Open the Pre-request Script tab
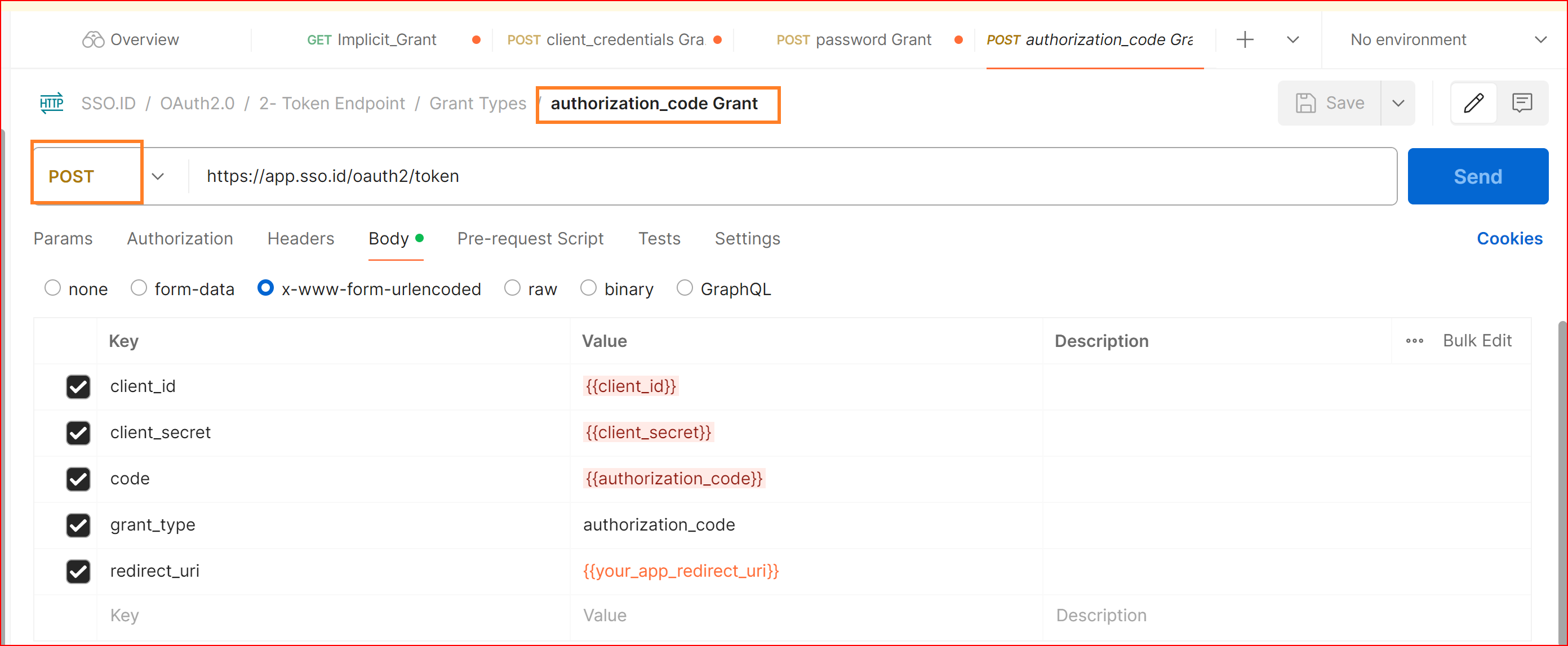Viewport: 1568px width, 646px height. (x=530, y=238)
